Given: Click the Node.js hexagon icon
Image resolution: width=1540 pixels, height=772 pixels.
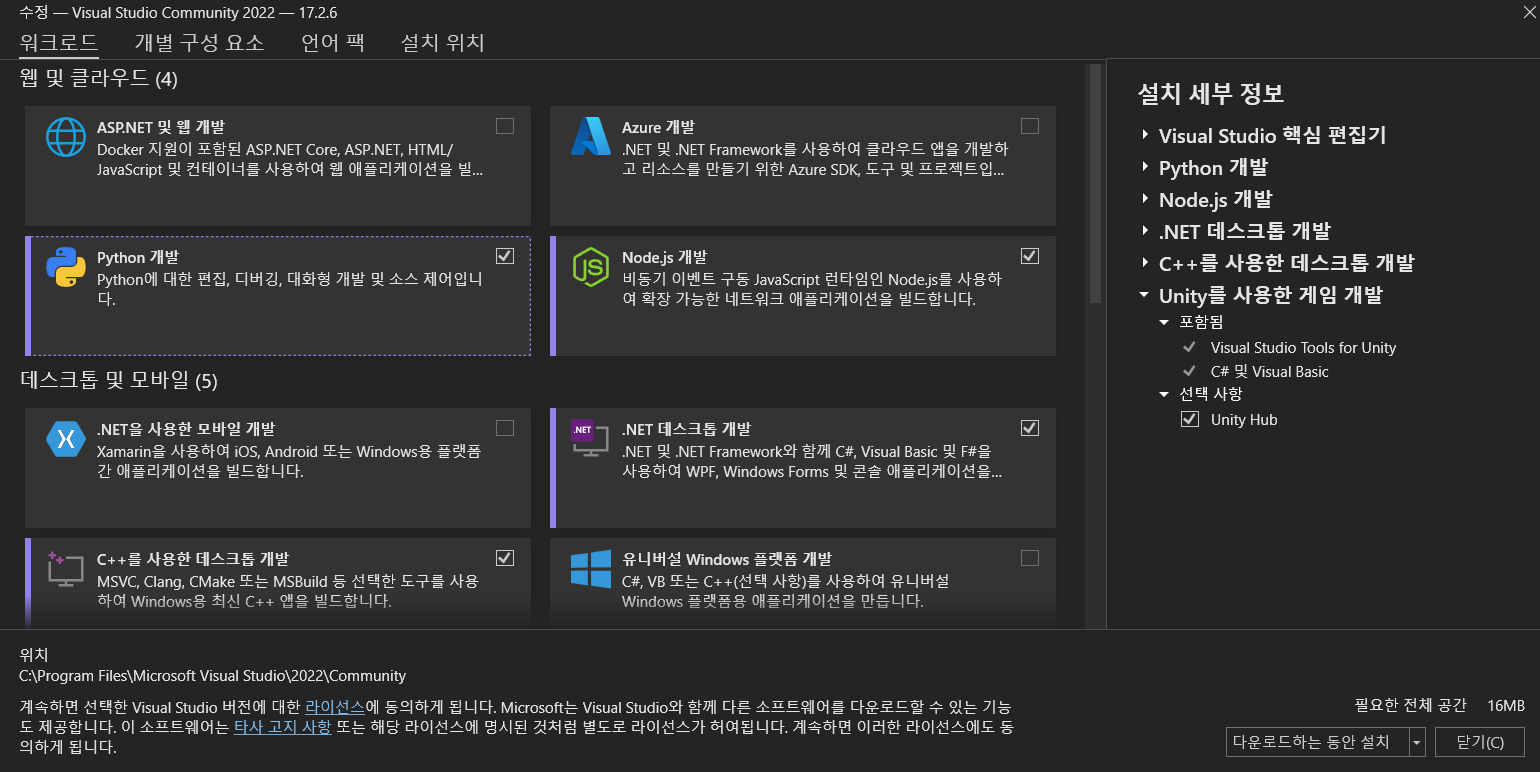Looking at the screenshot, I should coord(590,267).
